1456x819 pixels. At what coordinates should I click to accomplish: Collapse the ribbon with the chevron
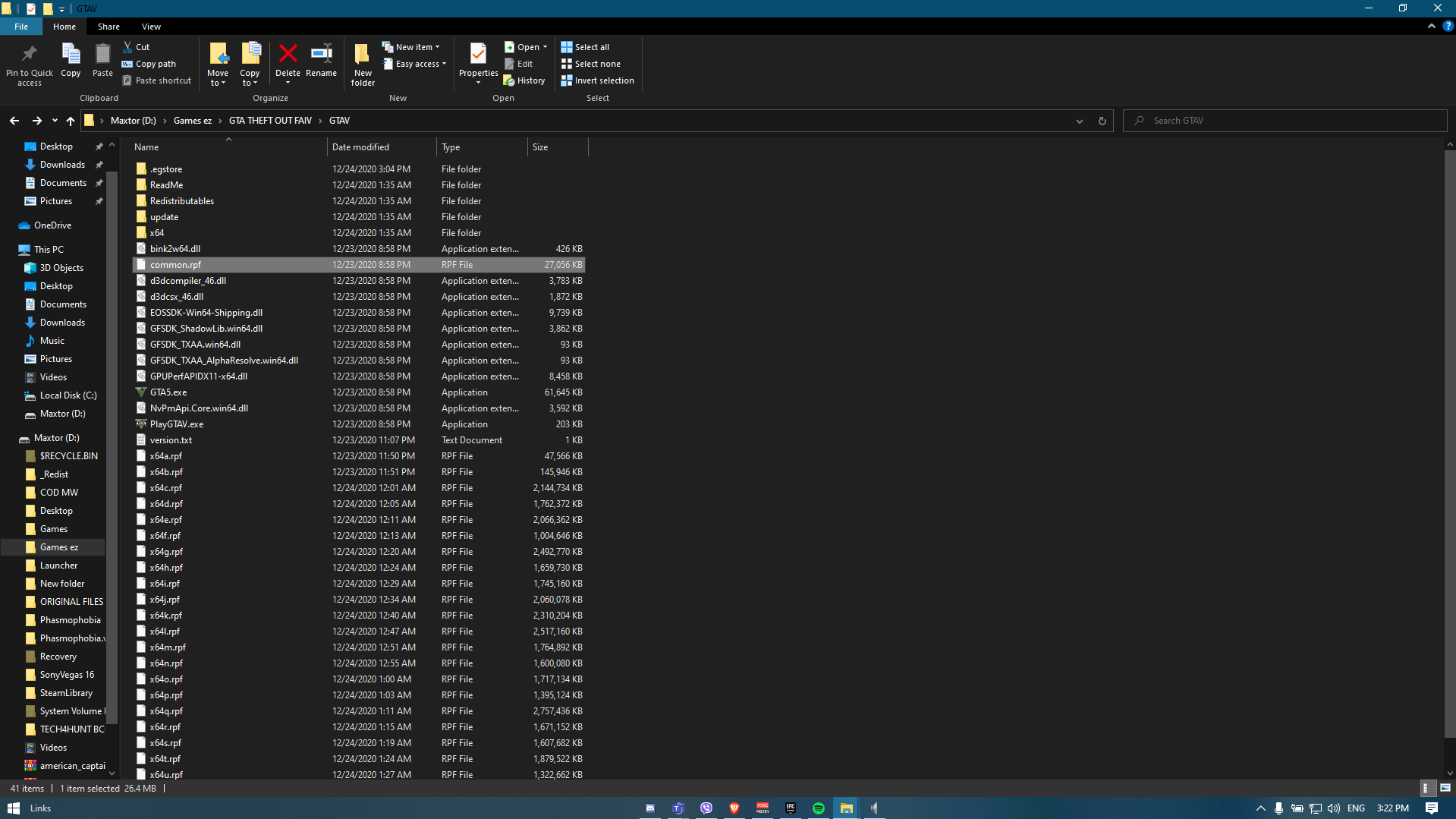point(1432,26)
